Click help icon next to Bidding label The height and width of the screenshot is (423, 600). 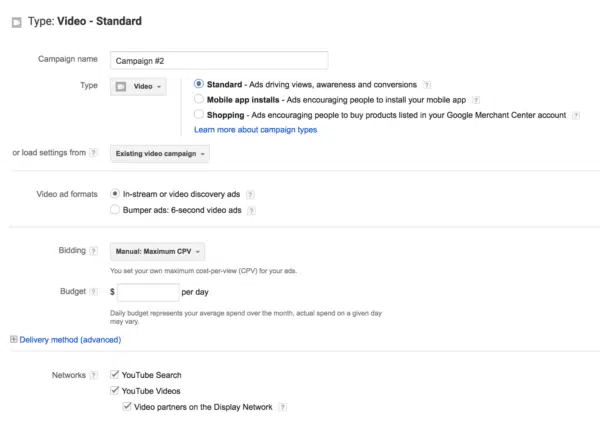93,251
